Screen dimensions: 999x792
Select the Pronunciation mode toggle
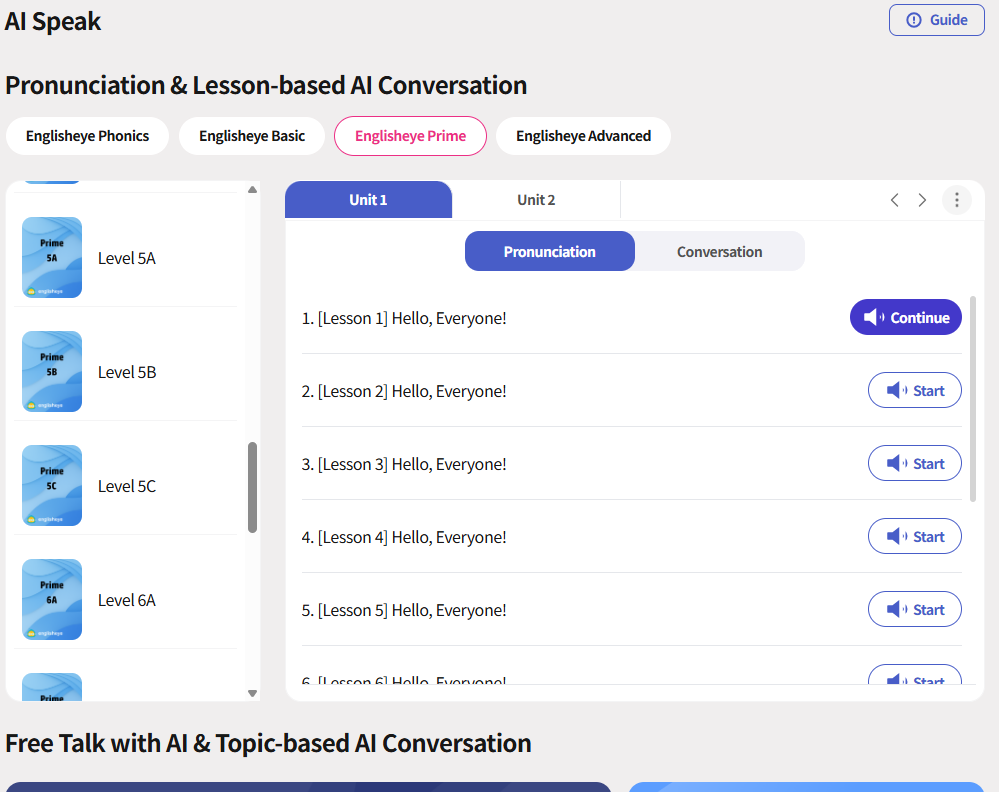point(549,252)
